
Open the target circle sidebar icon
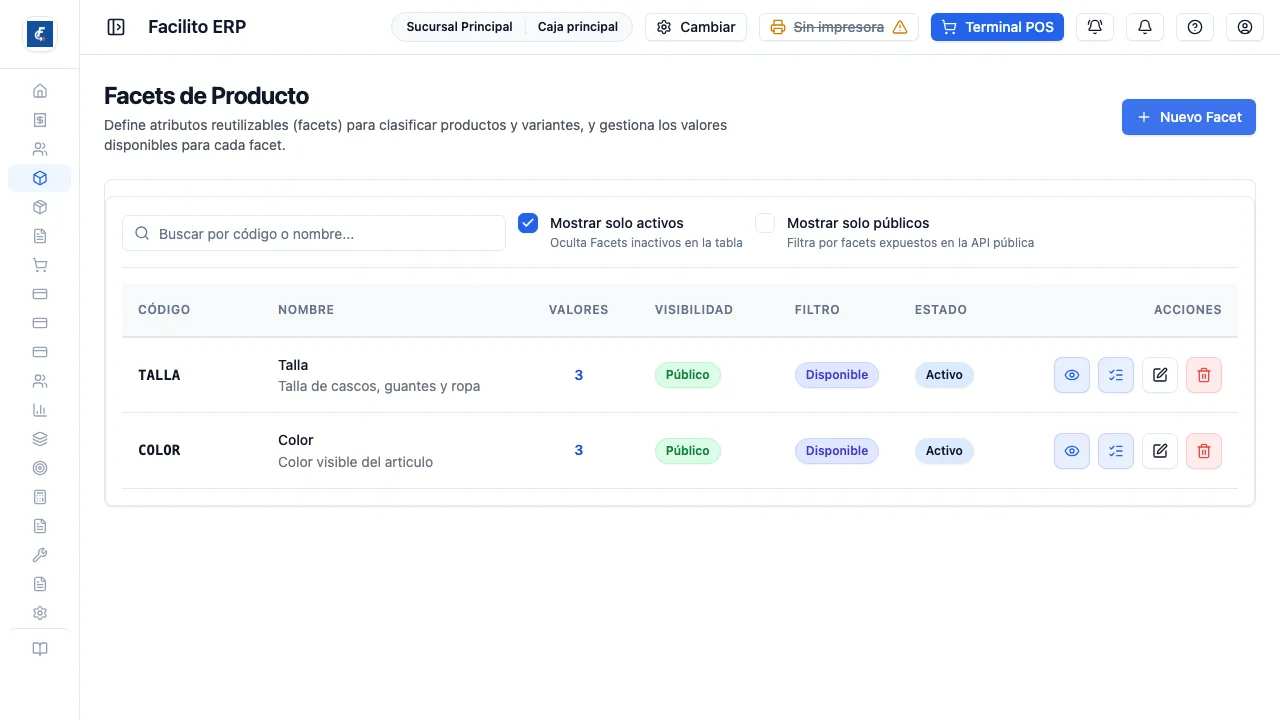(x=40, y=468)
